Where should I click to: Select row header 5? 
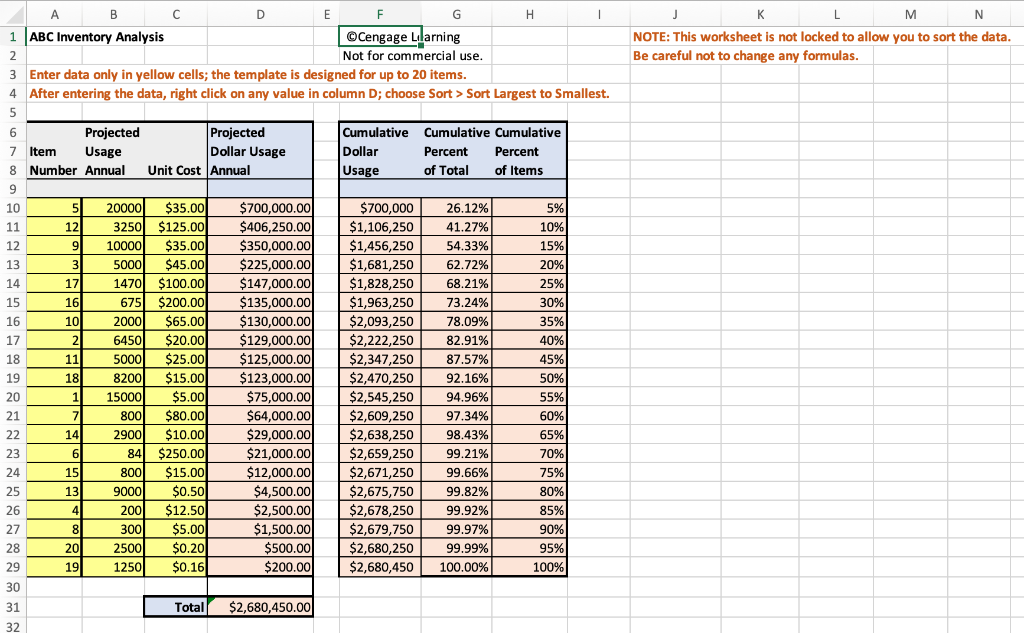[13, 112]
